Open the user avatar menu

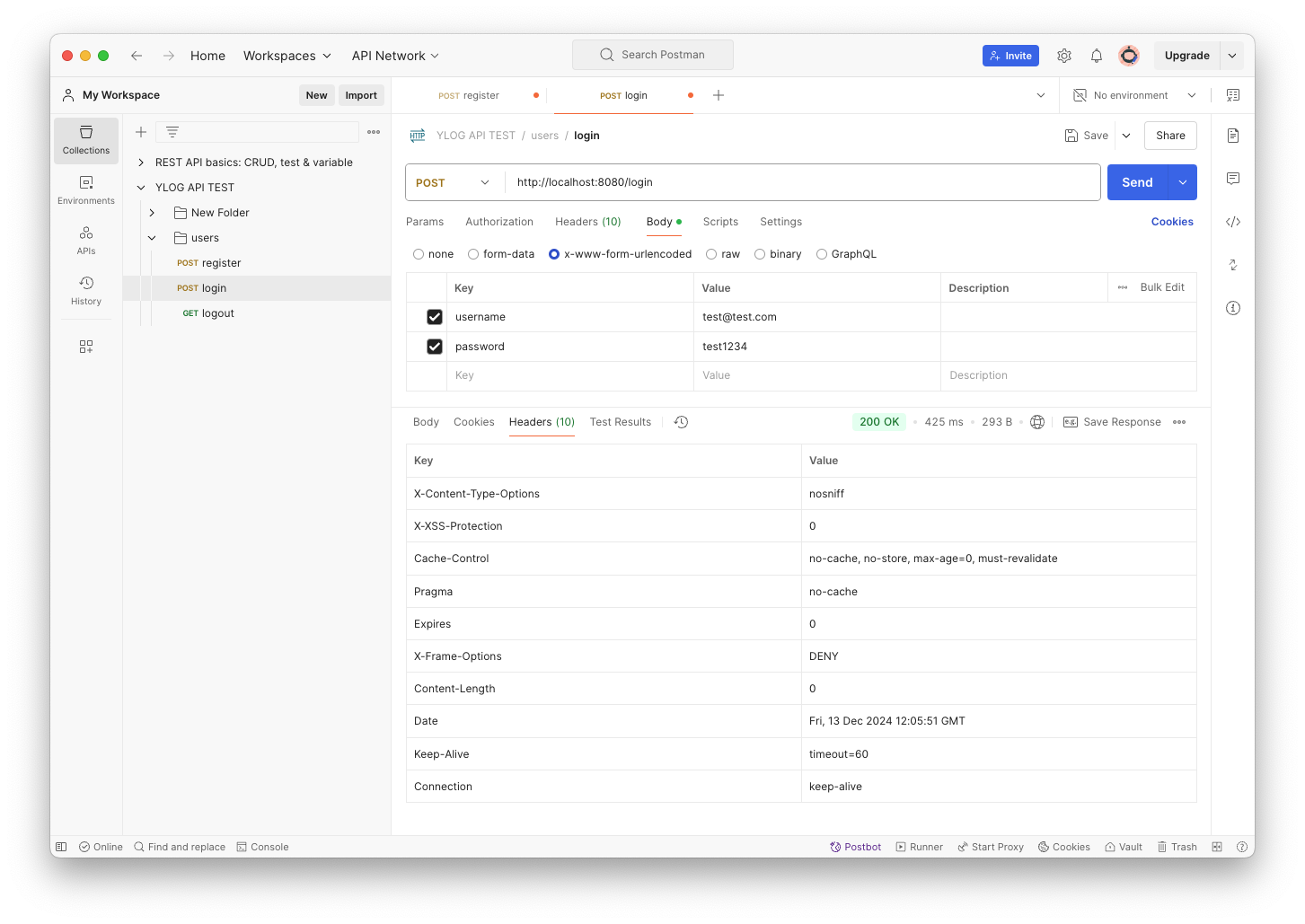pos(1129,56)
